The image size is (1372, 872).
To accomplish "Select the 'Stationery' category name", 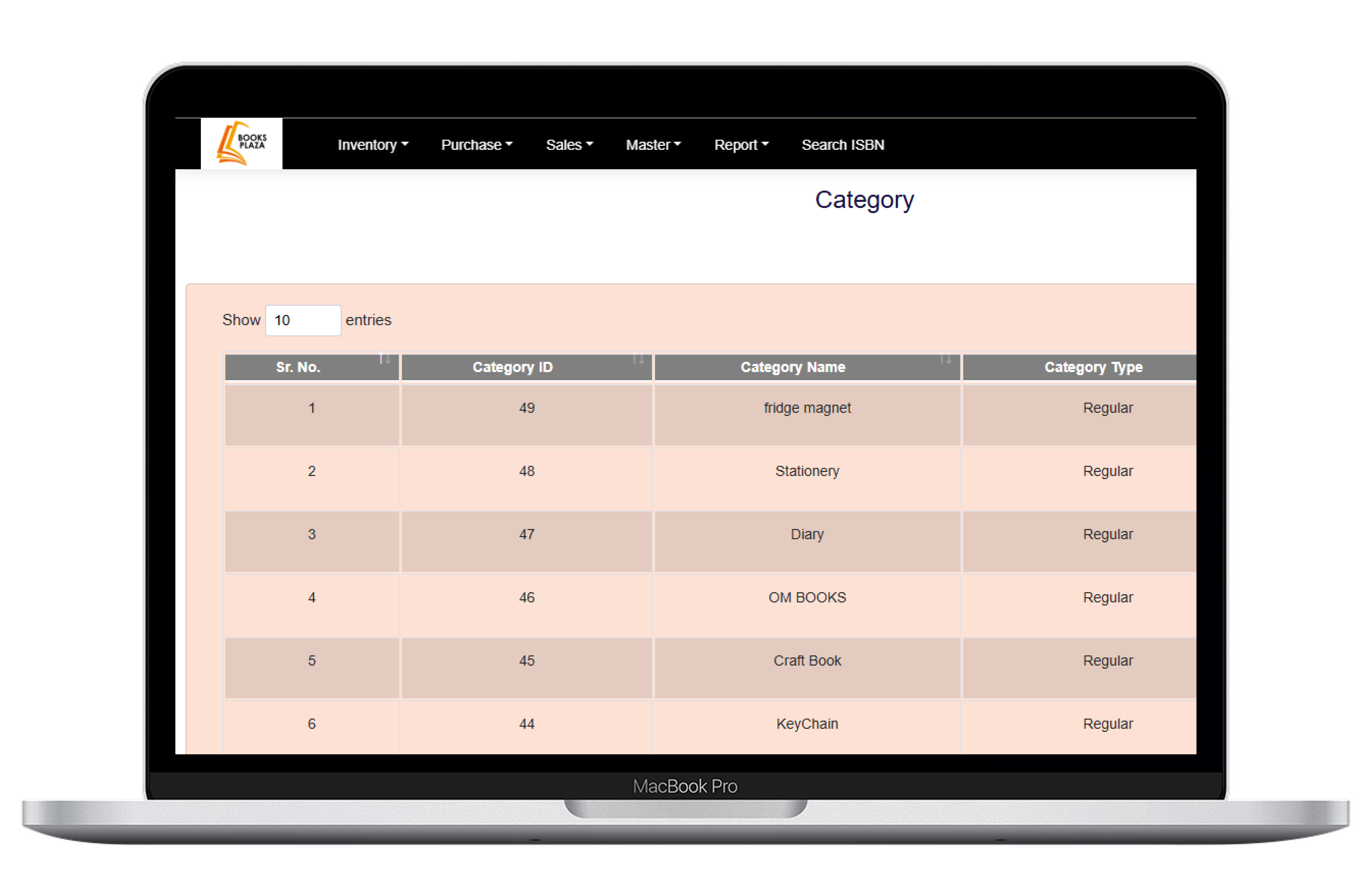I will click(807, 471).
